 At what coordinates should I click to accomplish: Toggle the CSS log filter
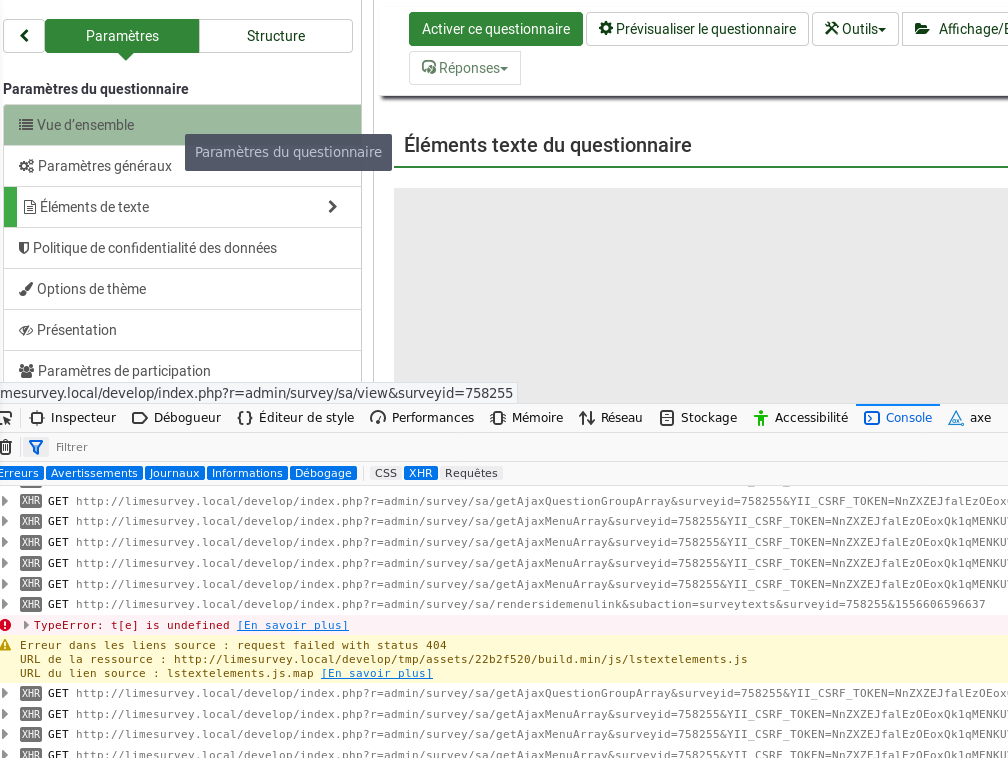(x=386, y=473)
